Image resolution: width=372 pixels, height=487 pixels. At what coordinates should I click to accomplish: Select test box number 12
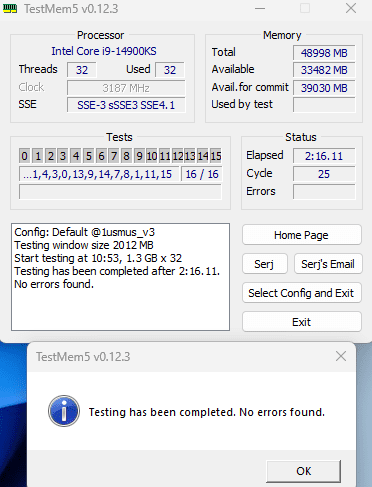click(x=178, y=156)
